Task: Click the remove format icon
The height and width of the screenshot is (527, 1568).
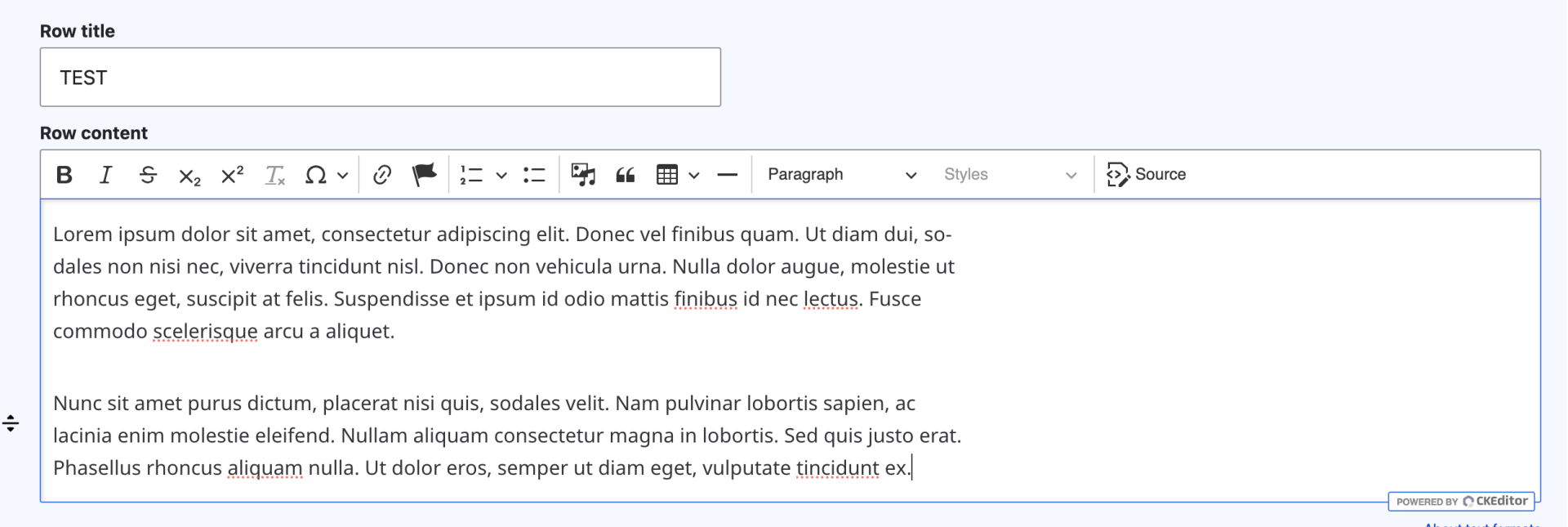Action: pos(274,175)
